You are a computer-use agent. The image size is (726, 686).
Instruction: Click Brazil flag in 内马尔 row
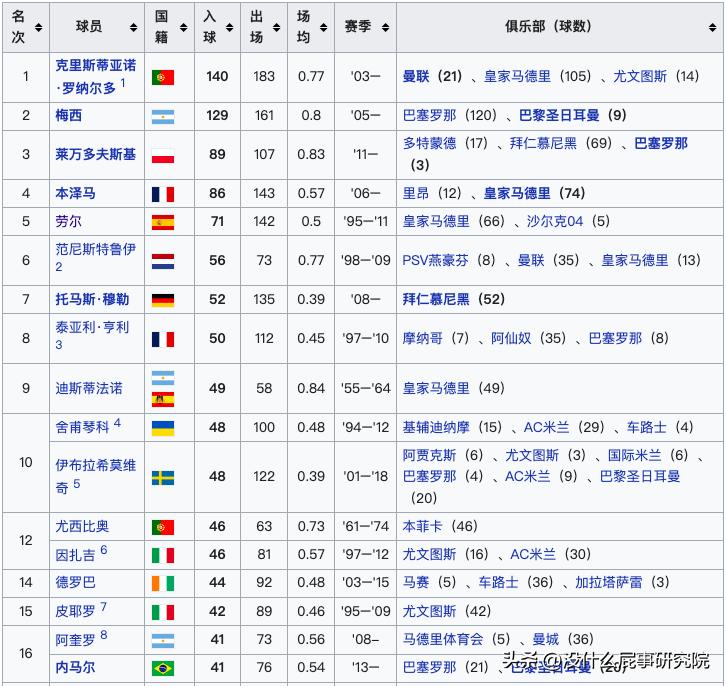pyautogui.click(x=163, y=668)
